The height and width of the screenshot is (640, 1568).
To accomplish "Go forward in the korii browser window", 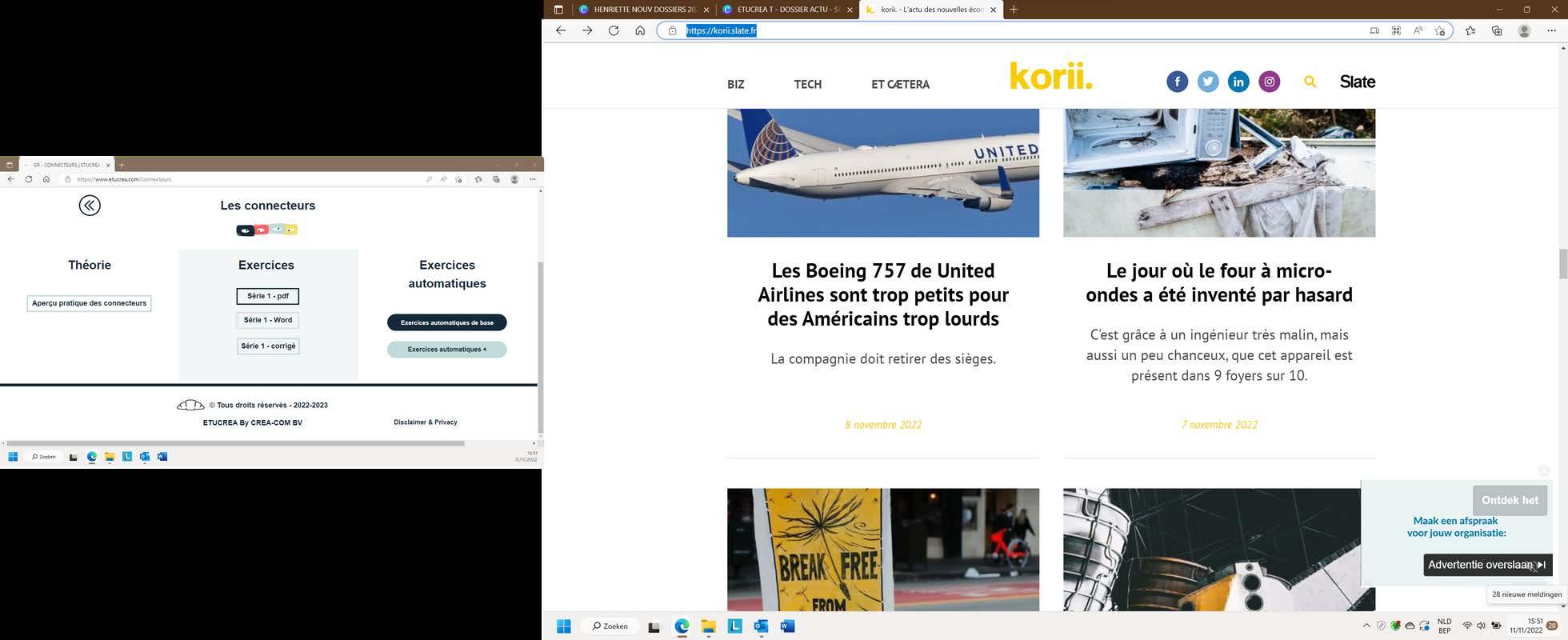I will click(587, 30).
